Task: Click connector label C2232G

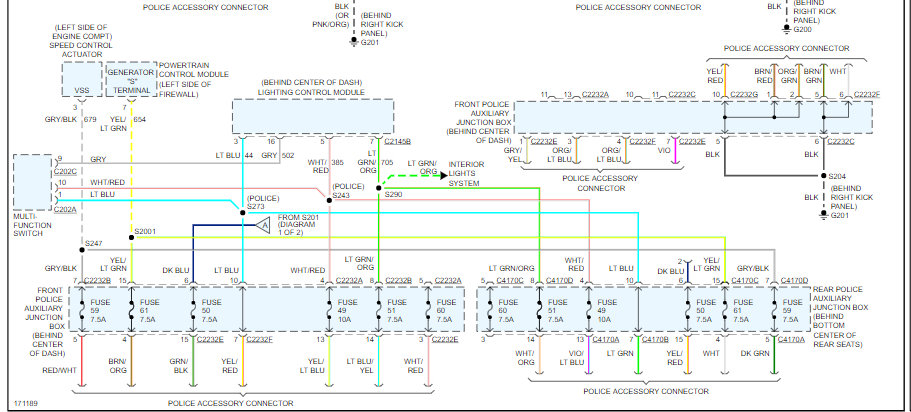Action: (744, 94)
